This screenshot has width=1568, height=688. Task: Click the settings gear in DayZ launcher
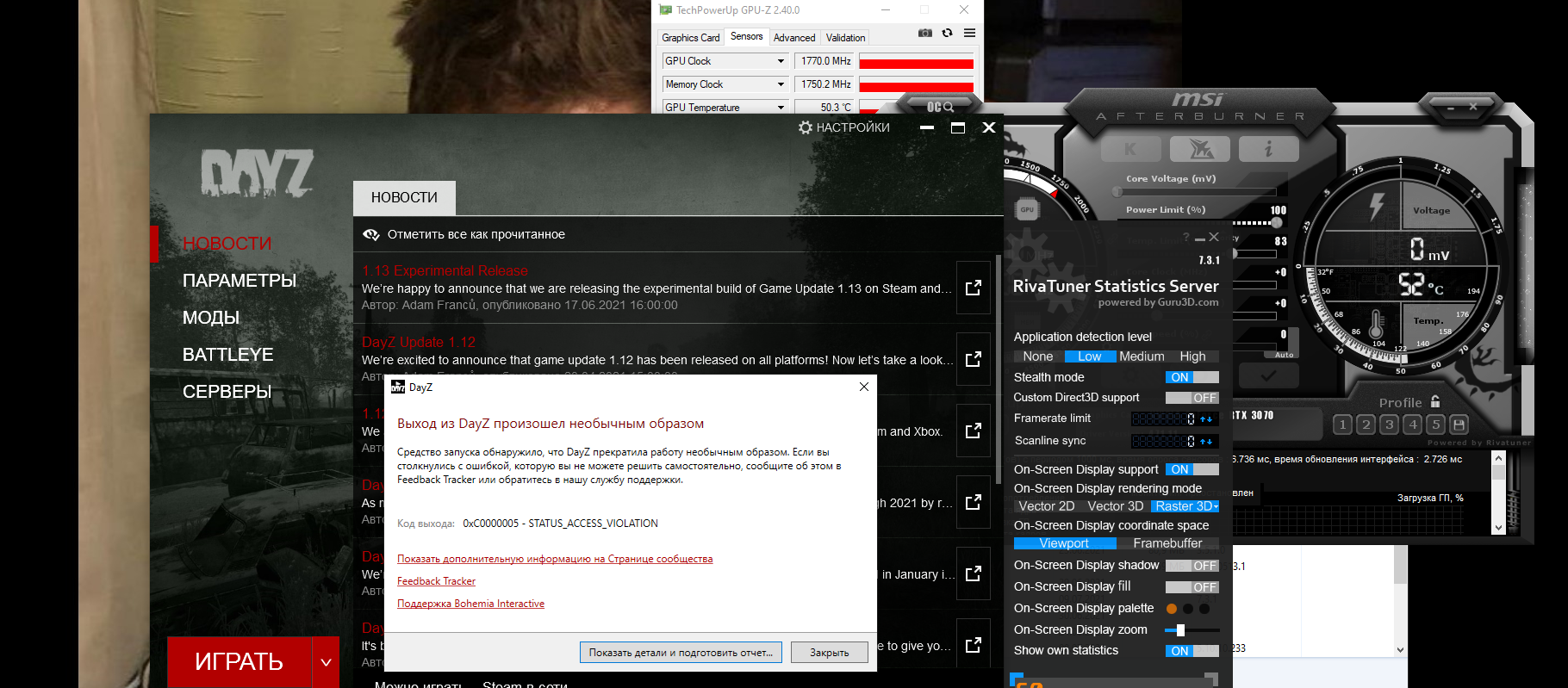[806, 127]
